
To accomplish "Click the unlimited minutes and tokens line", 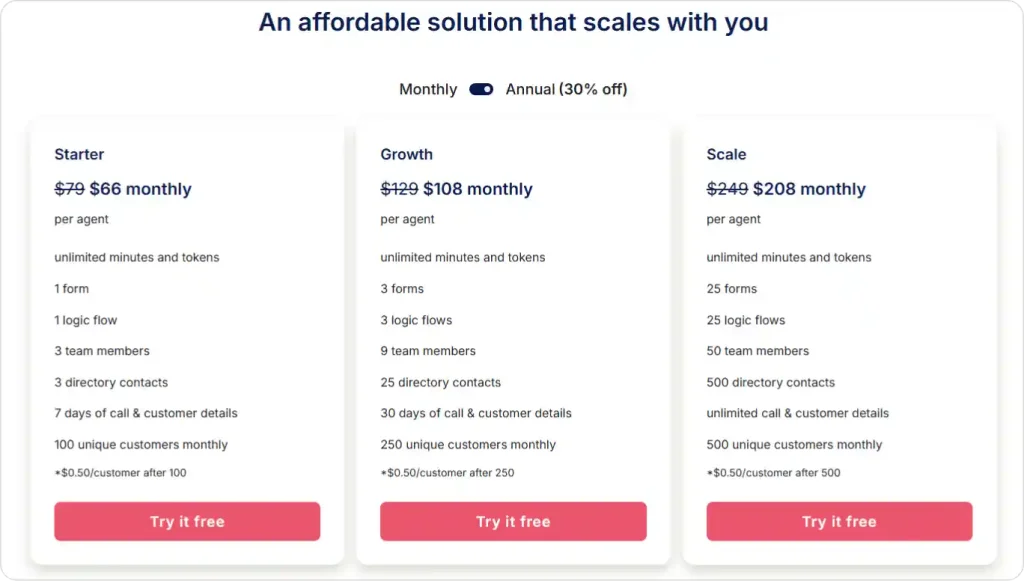I will click(x=136, y=257).
